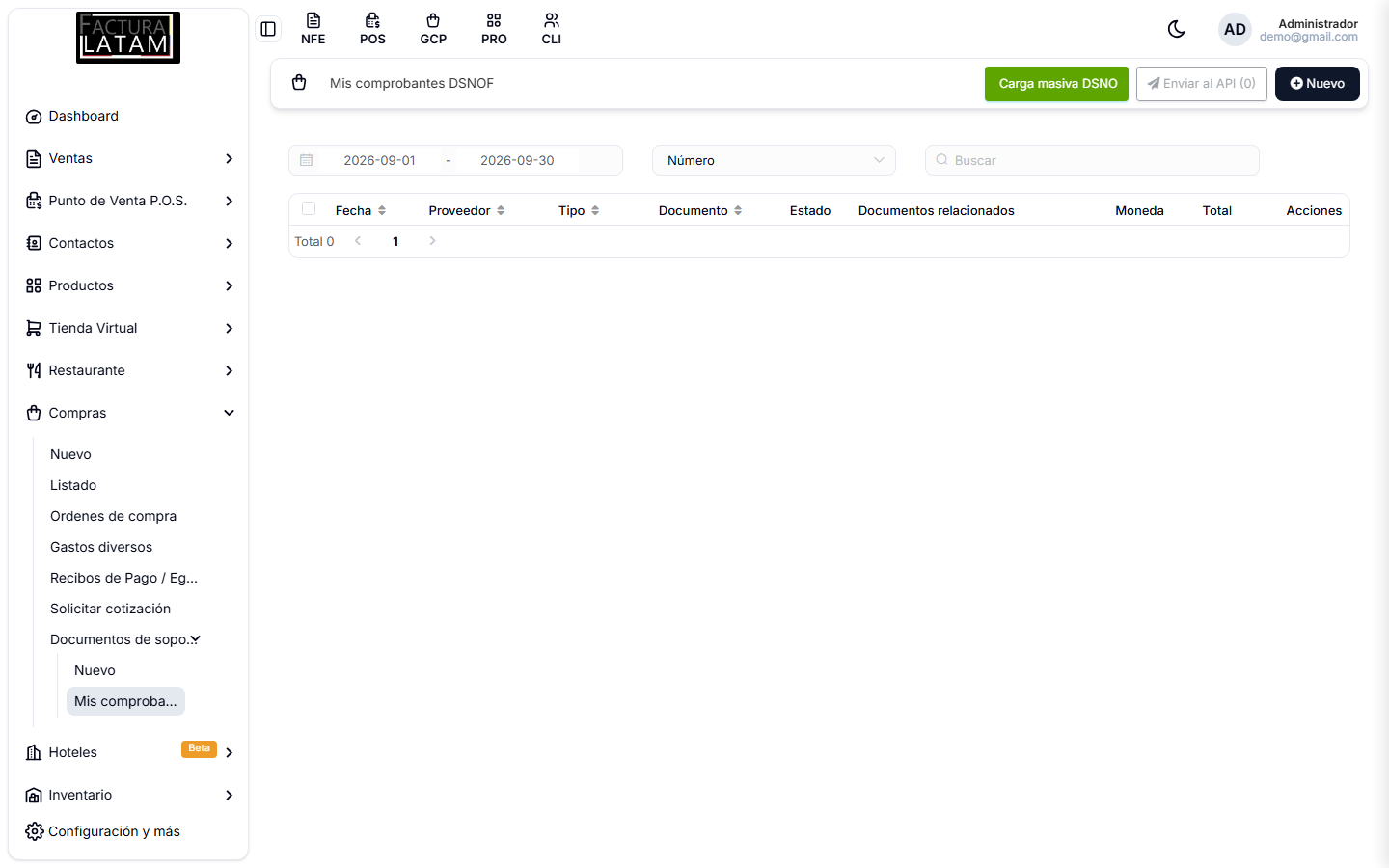Viewport: 1389px width, 868px height.
Task: Open the POS shortcut icon
Action: click(x=372, y=29)
